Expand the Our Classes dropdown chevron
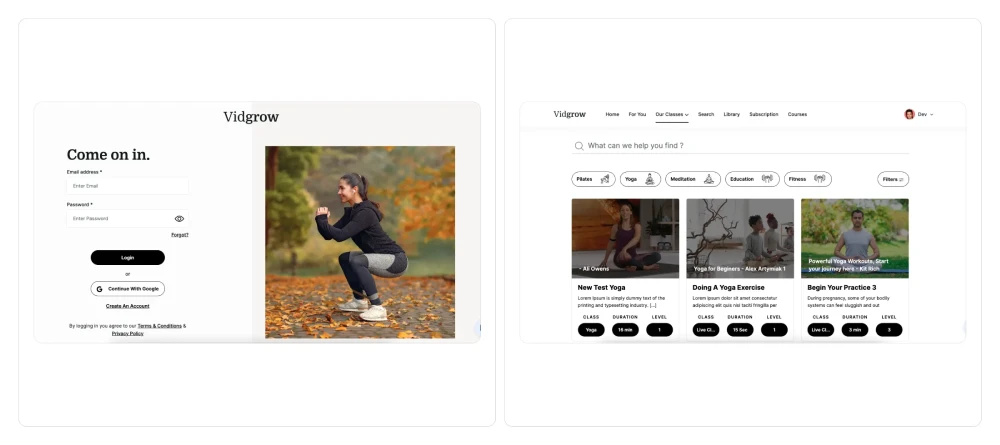Viewport: 1000px width, 445px height. 686,115
